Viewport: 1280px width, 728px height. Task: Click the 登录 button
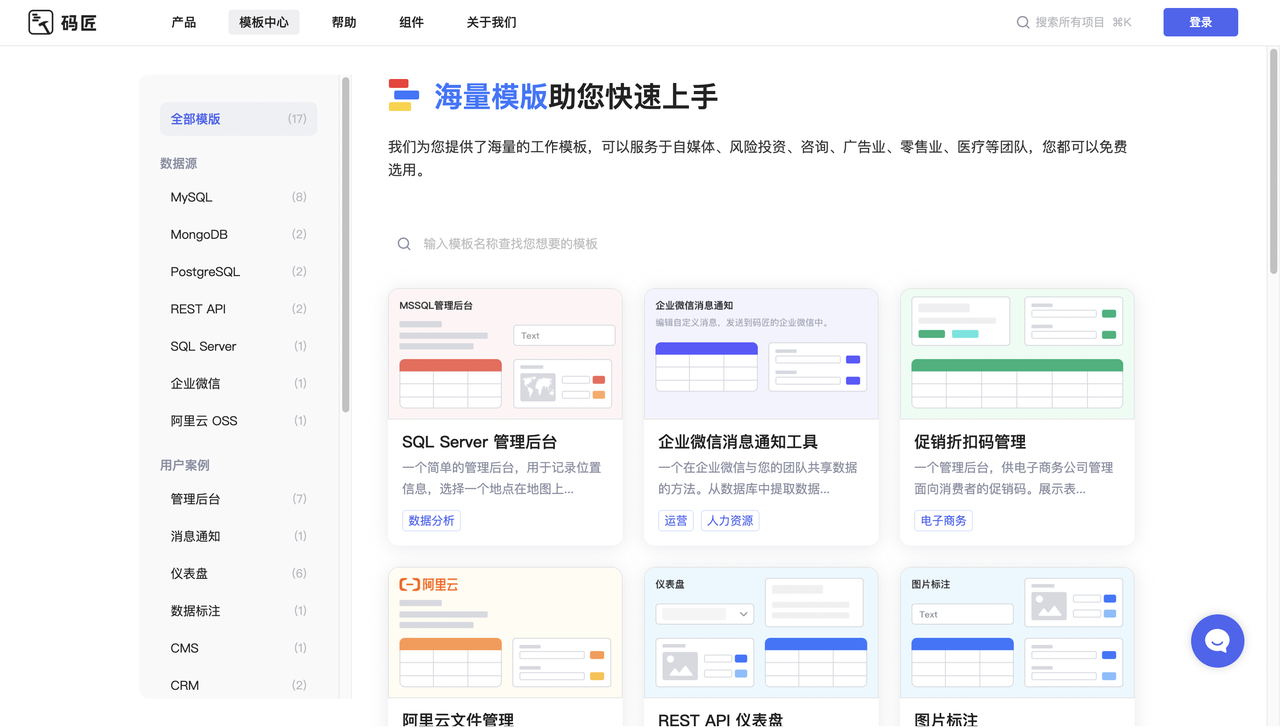(x=1200, y=22)
